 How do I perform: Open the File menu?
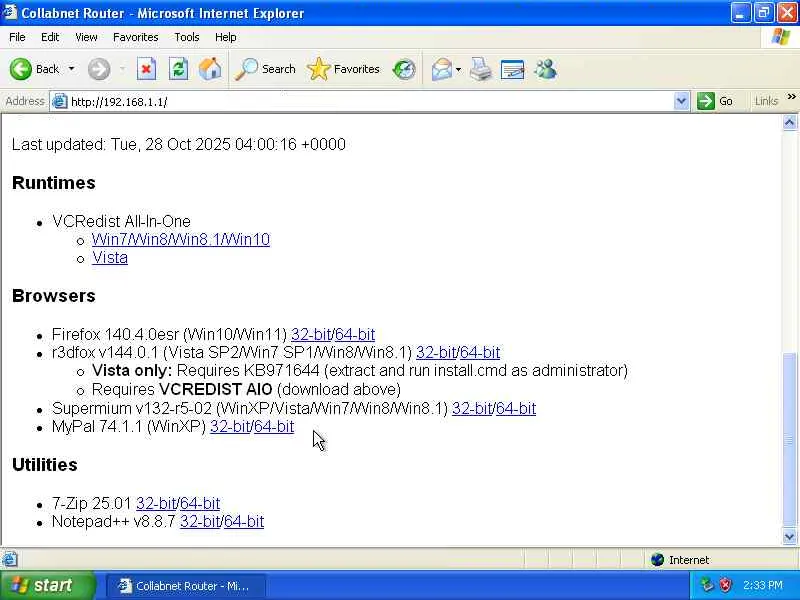click(17, 37)
